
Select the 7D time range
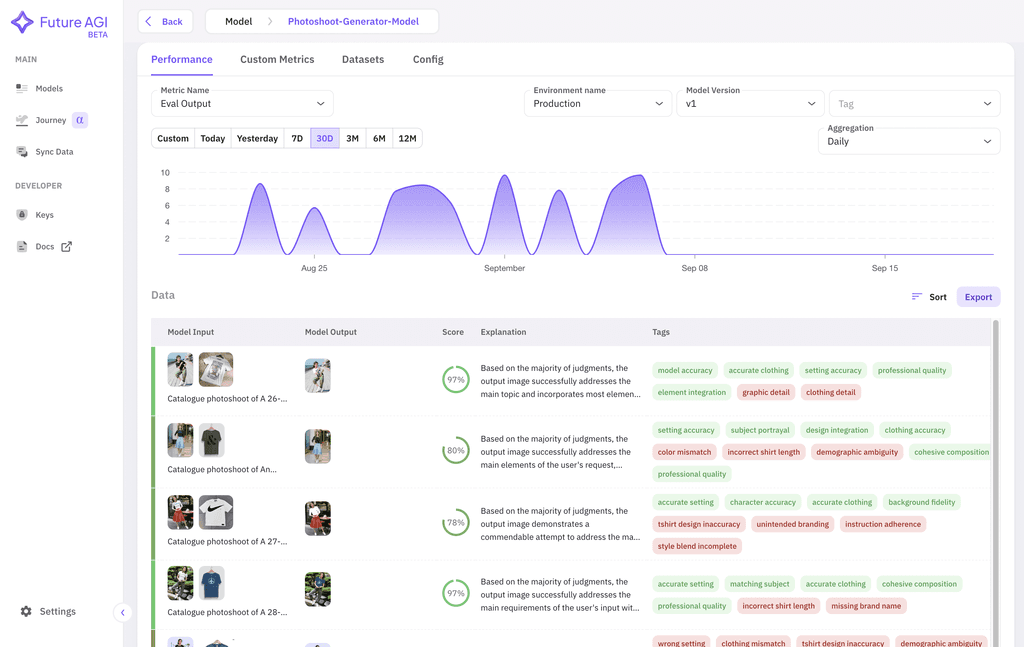tap(296, 138)
